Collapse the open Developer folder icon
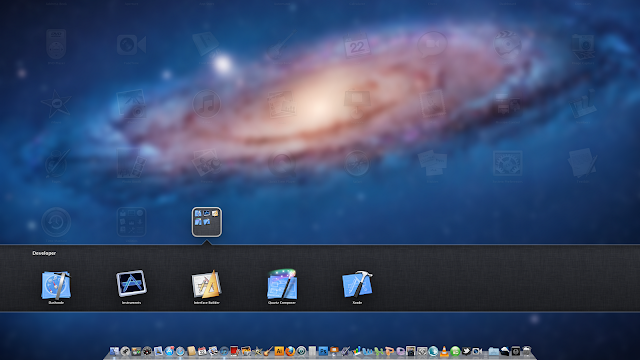This screenshot has height=360, width=640. pyautogui.click(x=207, y=222)
